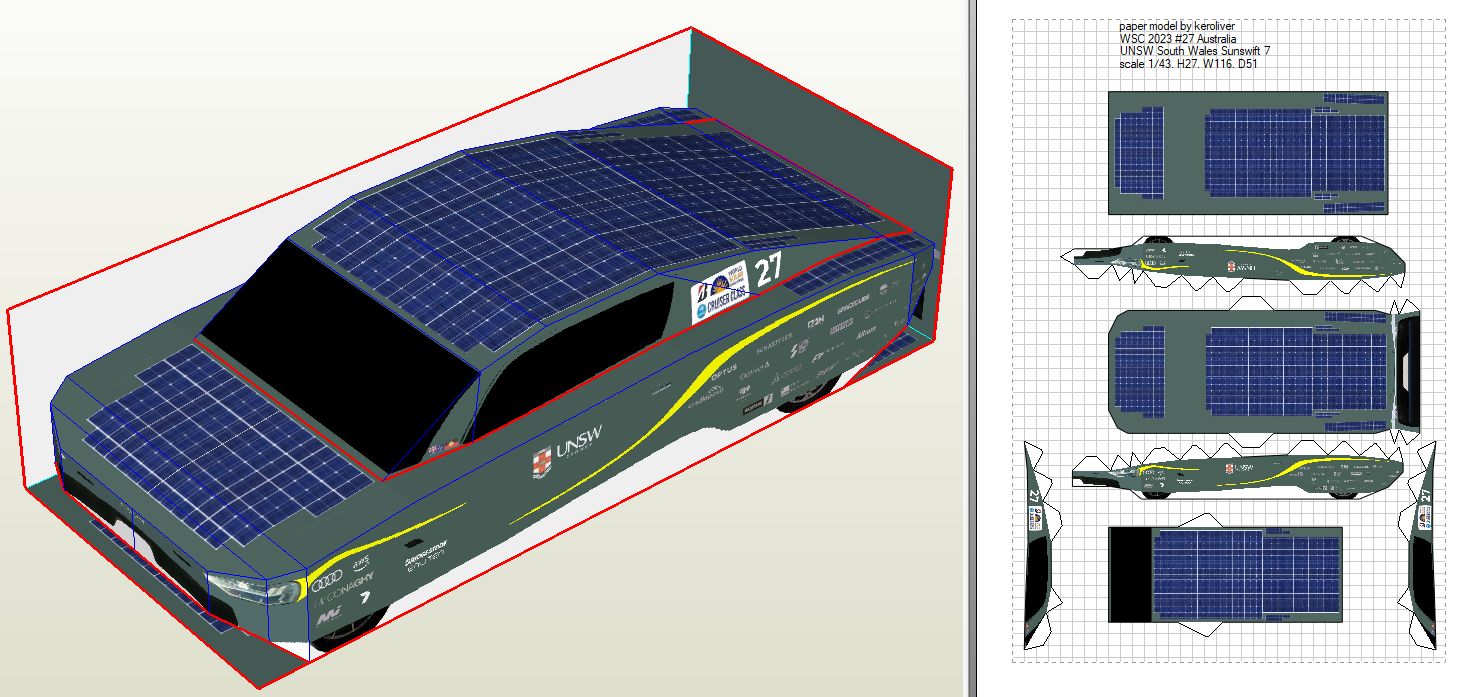
Task: Select the bottom pattern piece with black rectangle
Action: (1225, 572)
